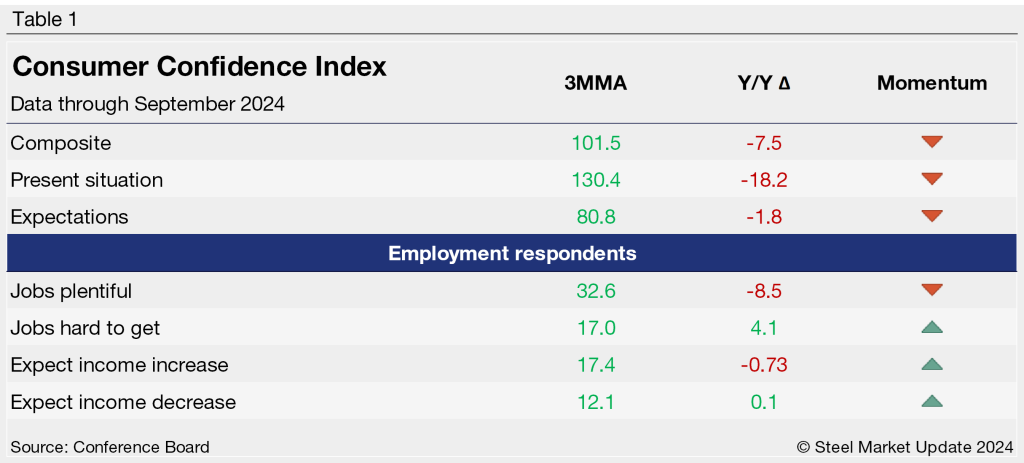Click the Momentum column header
The width and height of the screenshot is (1024, 463).
tap(932, 83)
